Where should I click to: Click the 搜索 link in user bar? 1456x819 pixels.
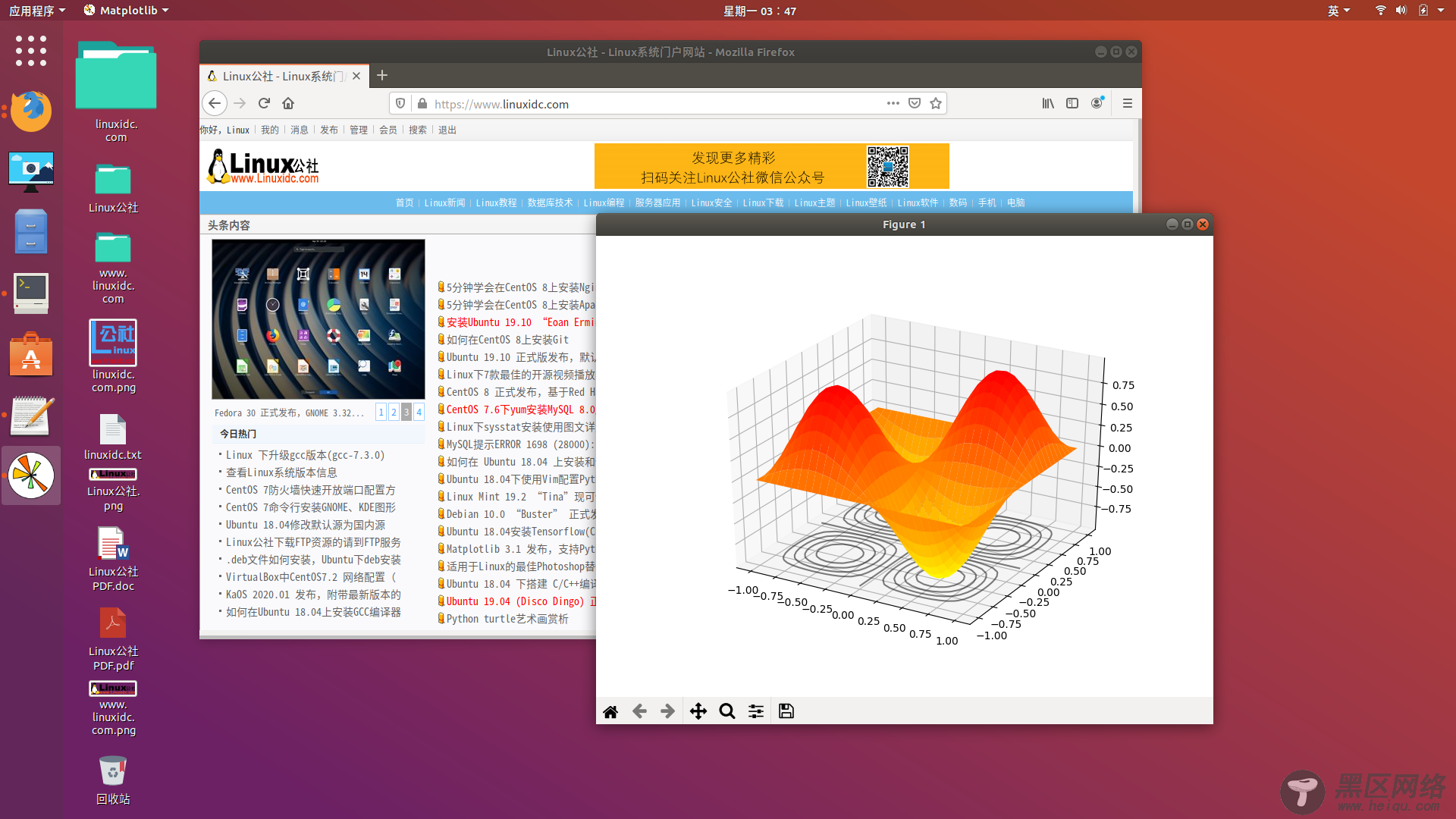(418, 130)
